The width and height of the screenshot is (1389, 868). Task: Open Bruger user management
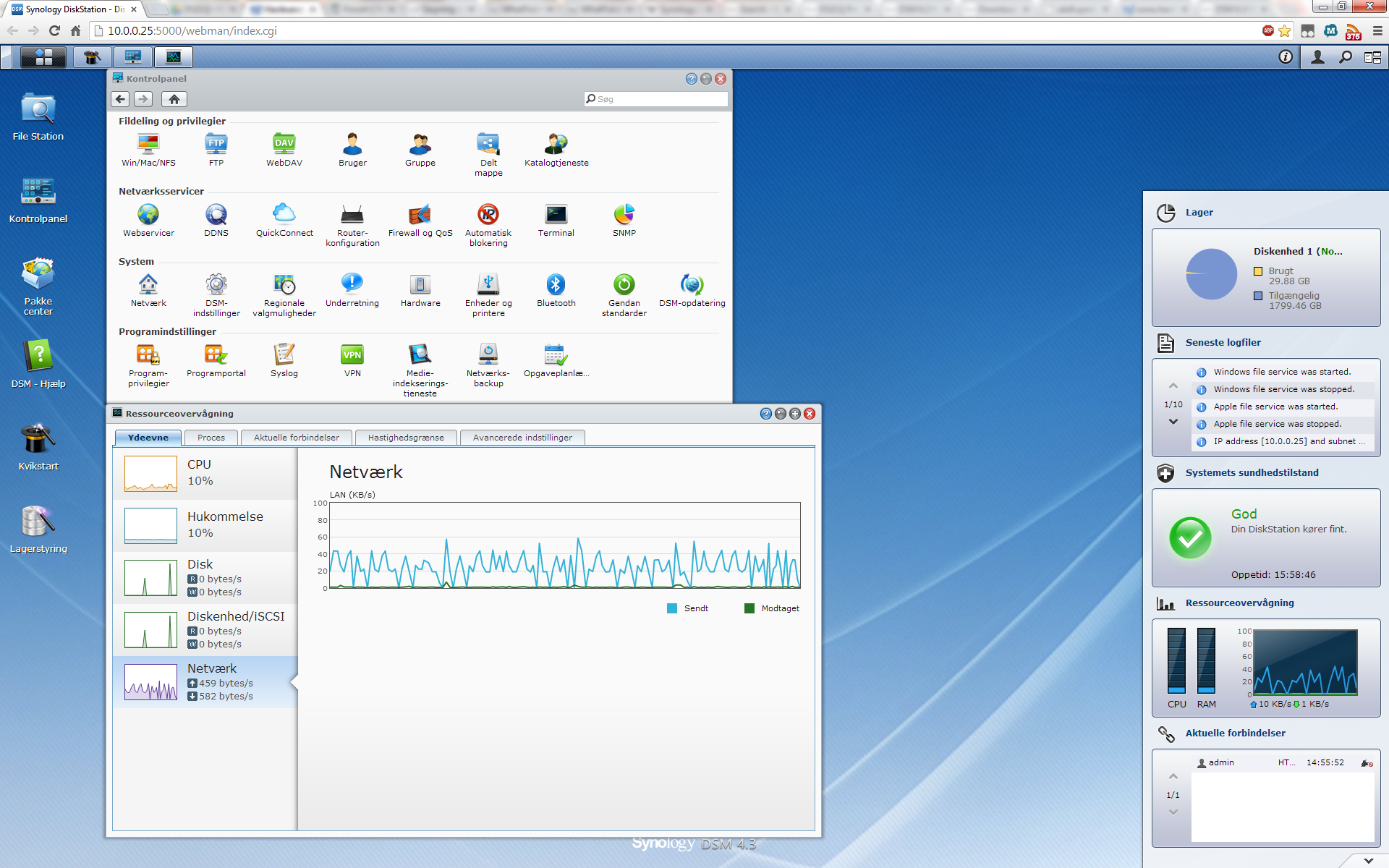click(352, 150)
